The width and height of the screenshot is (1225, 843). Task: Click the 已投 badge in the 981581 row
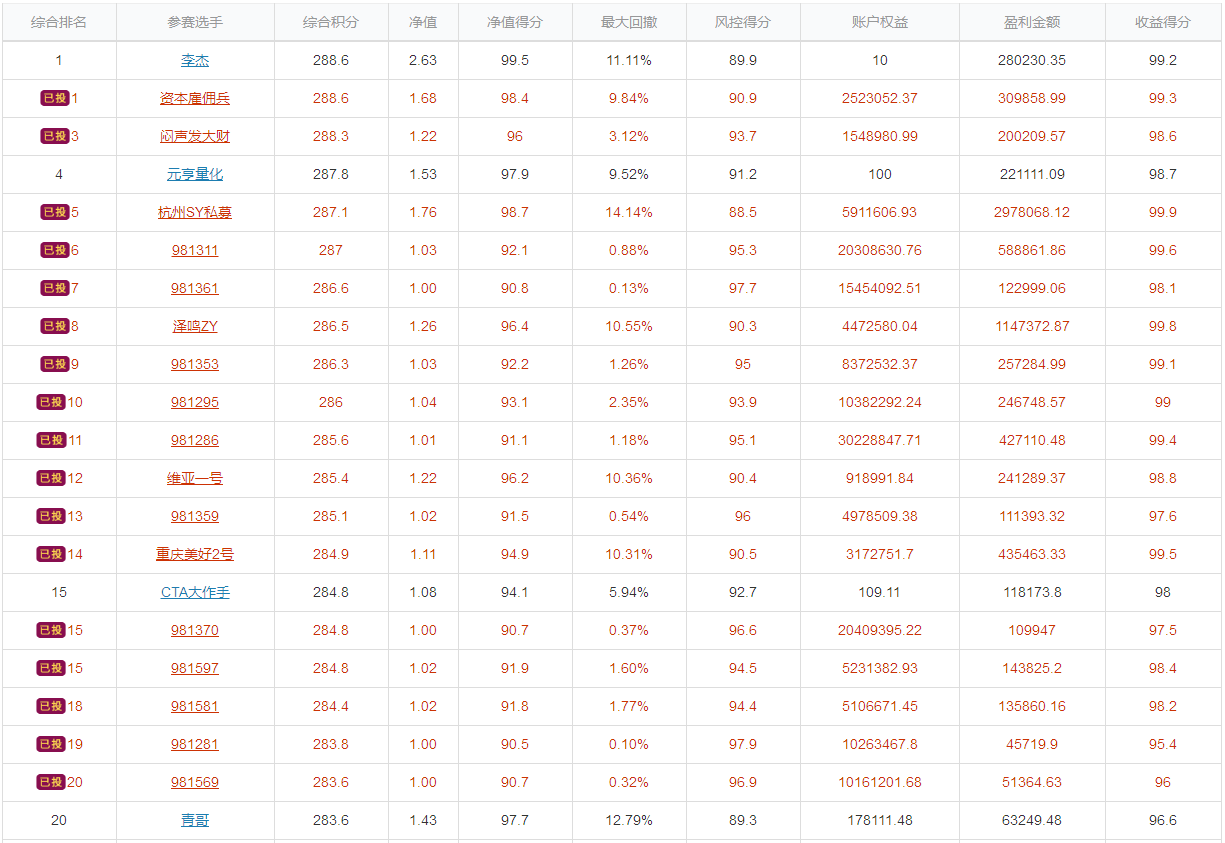click(x=51, y=706)
